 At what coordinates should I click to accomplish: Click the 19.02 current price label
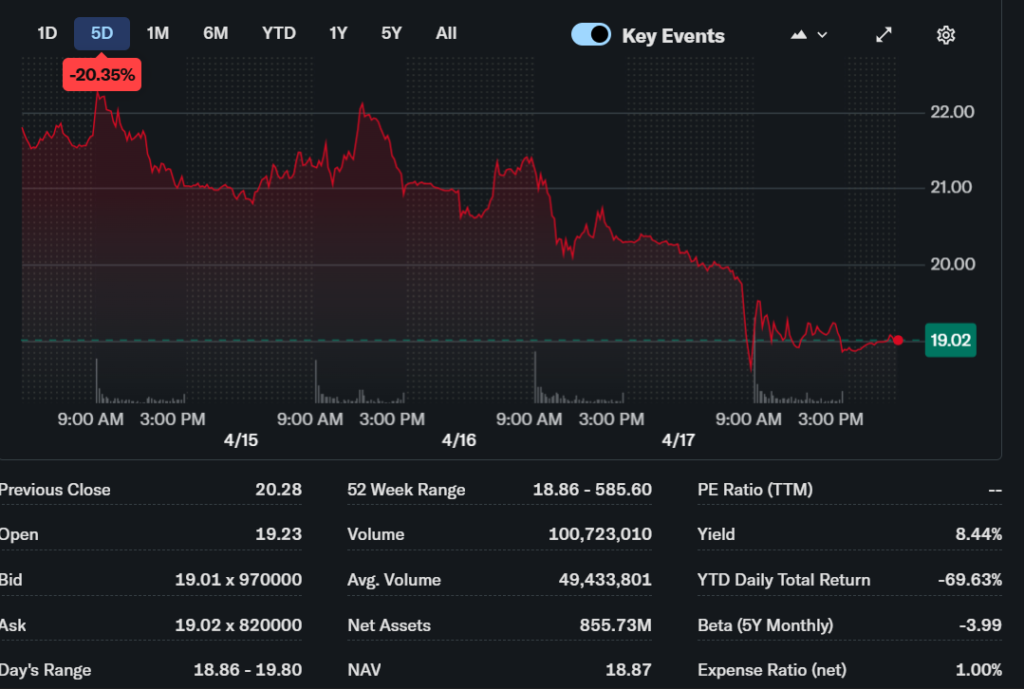click(950, 341)
